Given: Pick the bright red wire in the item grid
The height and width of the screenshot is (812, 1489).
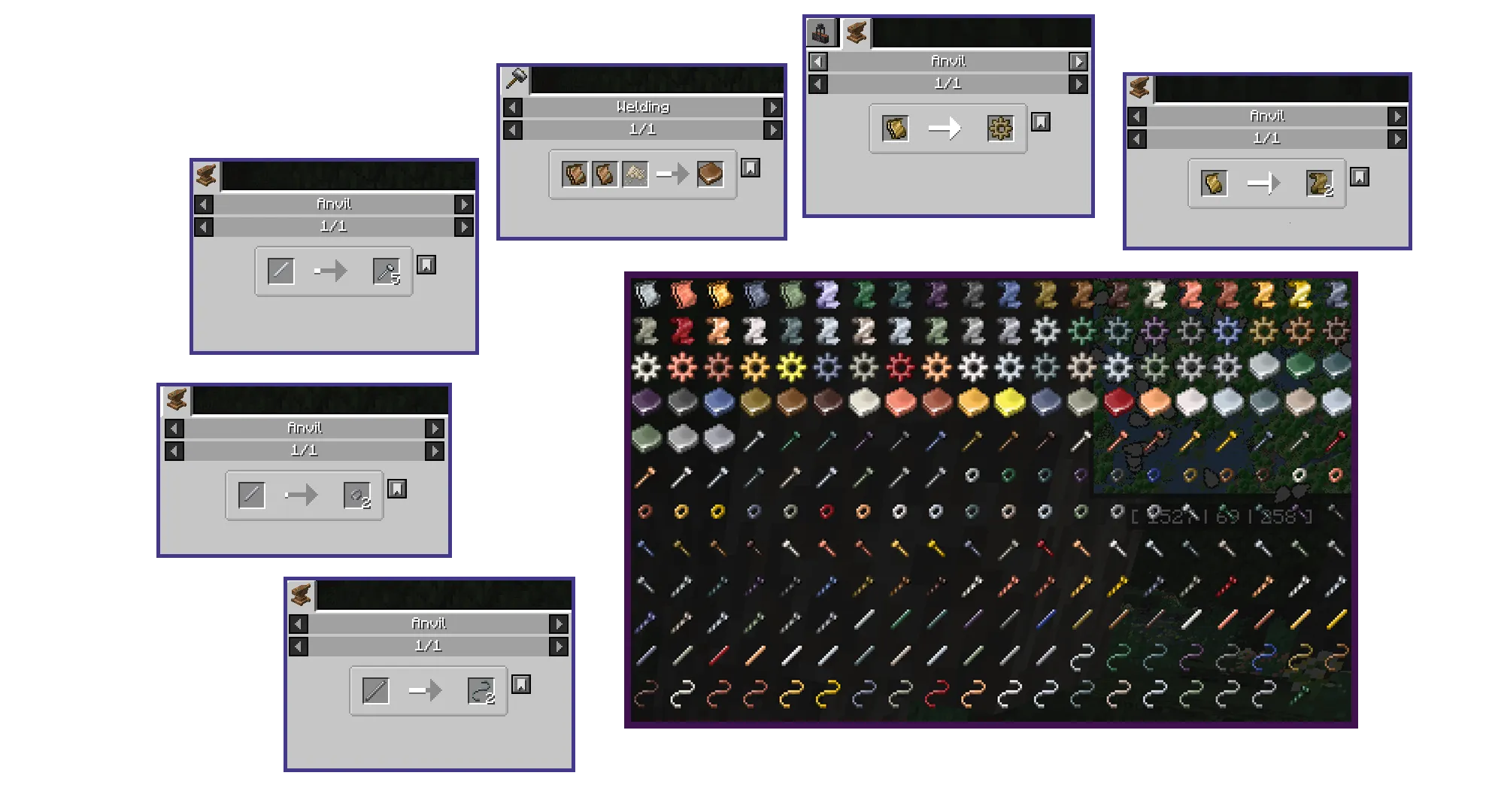Looking at the screenshot, I should click(x=936, y=692).
